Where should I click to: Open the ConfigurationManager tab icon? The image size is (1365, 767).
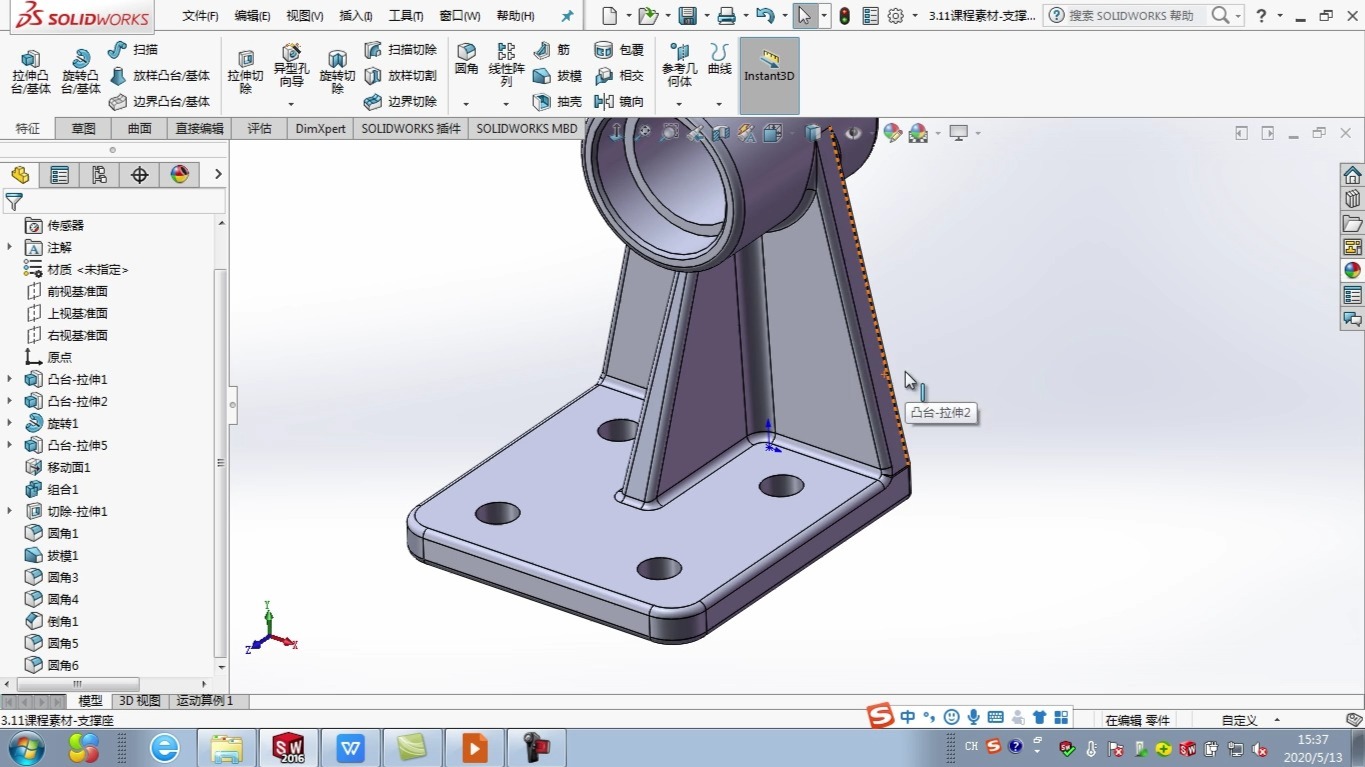[99, 175]
